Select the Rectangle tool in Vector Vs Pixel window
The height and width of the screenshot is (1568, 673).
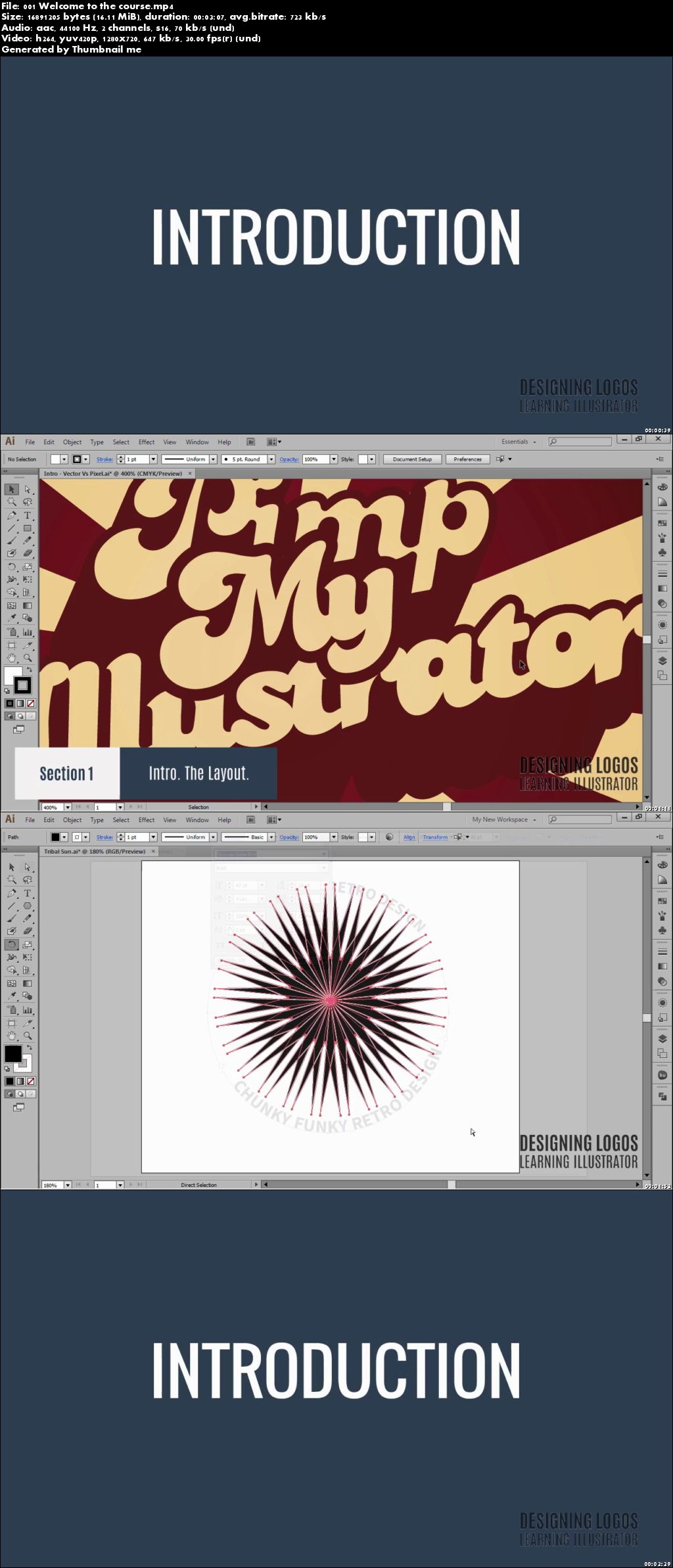point(28,528)
